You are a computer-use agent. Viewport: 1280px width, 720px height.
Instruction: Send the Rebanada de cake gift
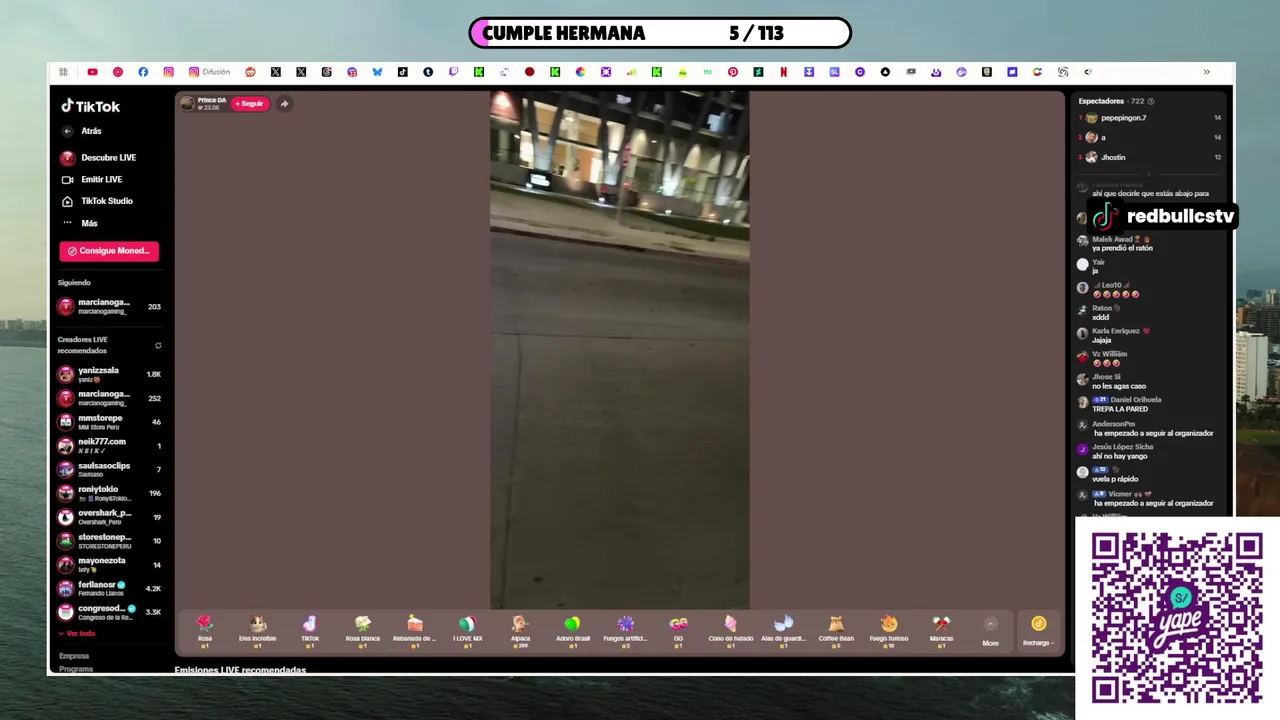(414, 631)
